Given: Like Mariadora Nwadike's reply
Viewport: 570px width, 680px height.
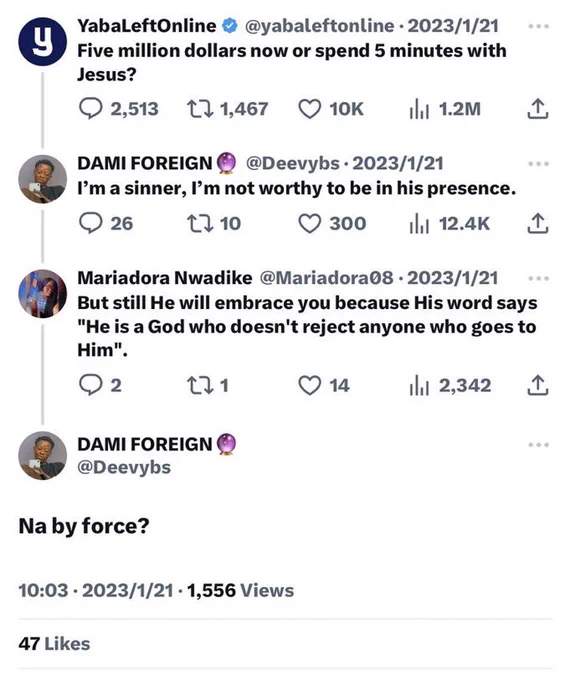Looking at the screenshot, I should click(324, 385).
